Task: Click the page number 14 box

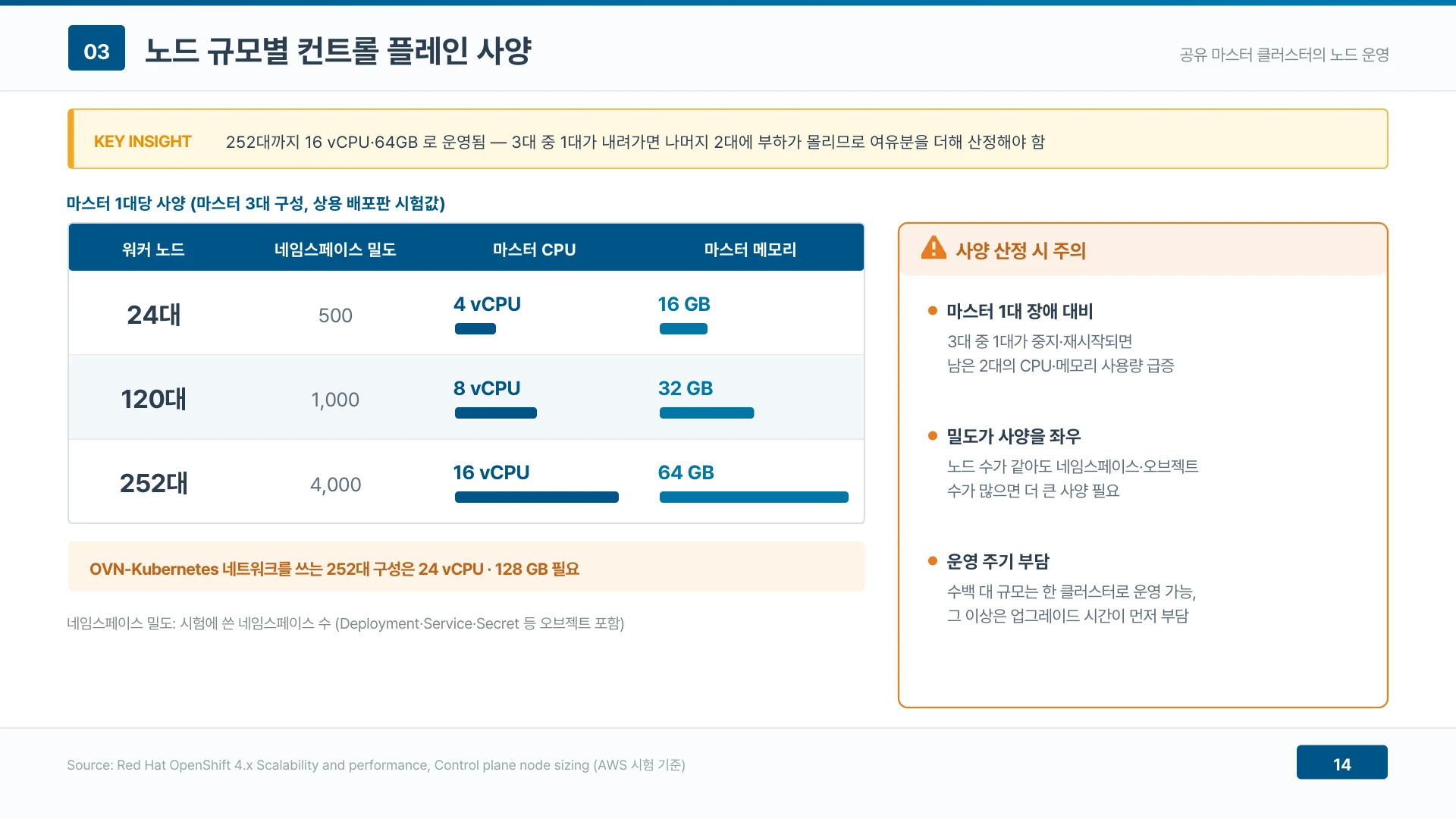Action: (1341, 762)
